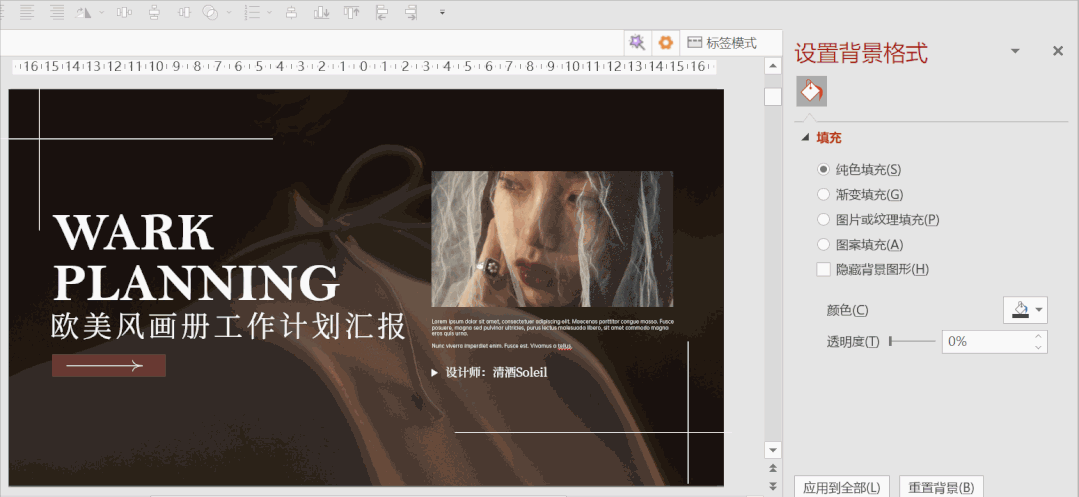Click the align bottom icon with down arrow
Screen dimensions: 1079x497
321,12
